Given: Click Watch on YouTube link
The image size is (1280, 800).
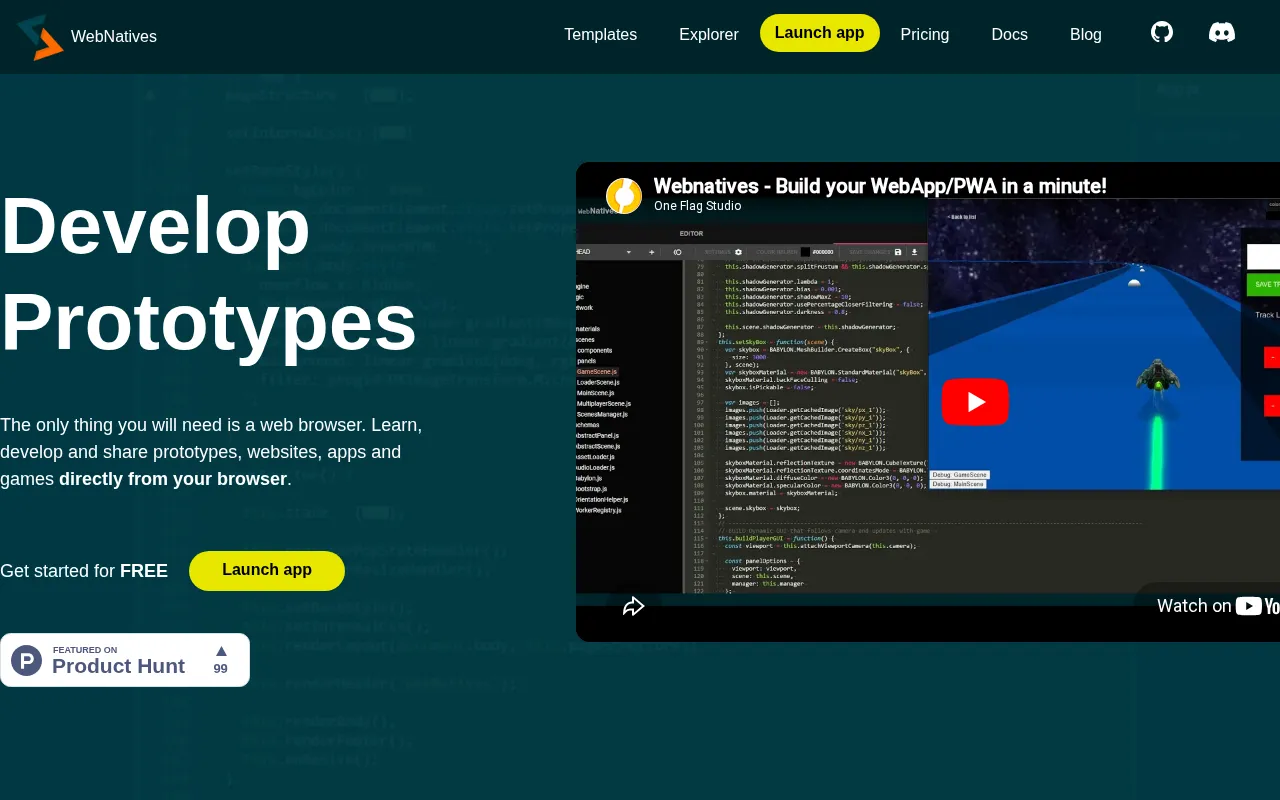Looking at the screenshot, I should point(1218,606).
